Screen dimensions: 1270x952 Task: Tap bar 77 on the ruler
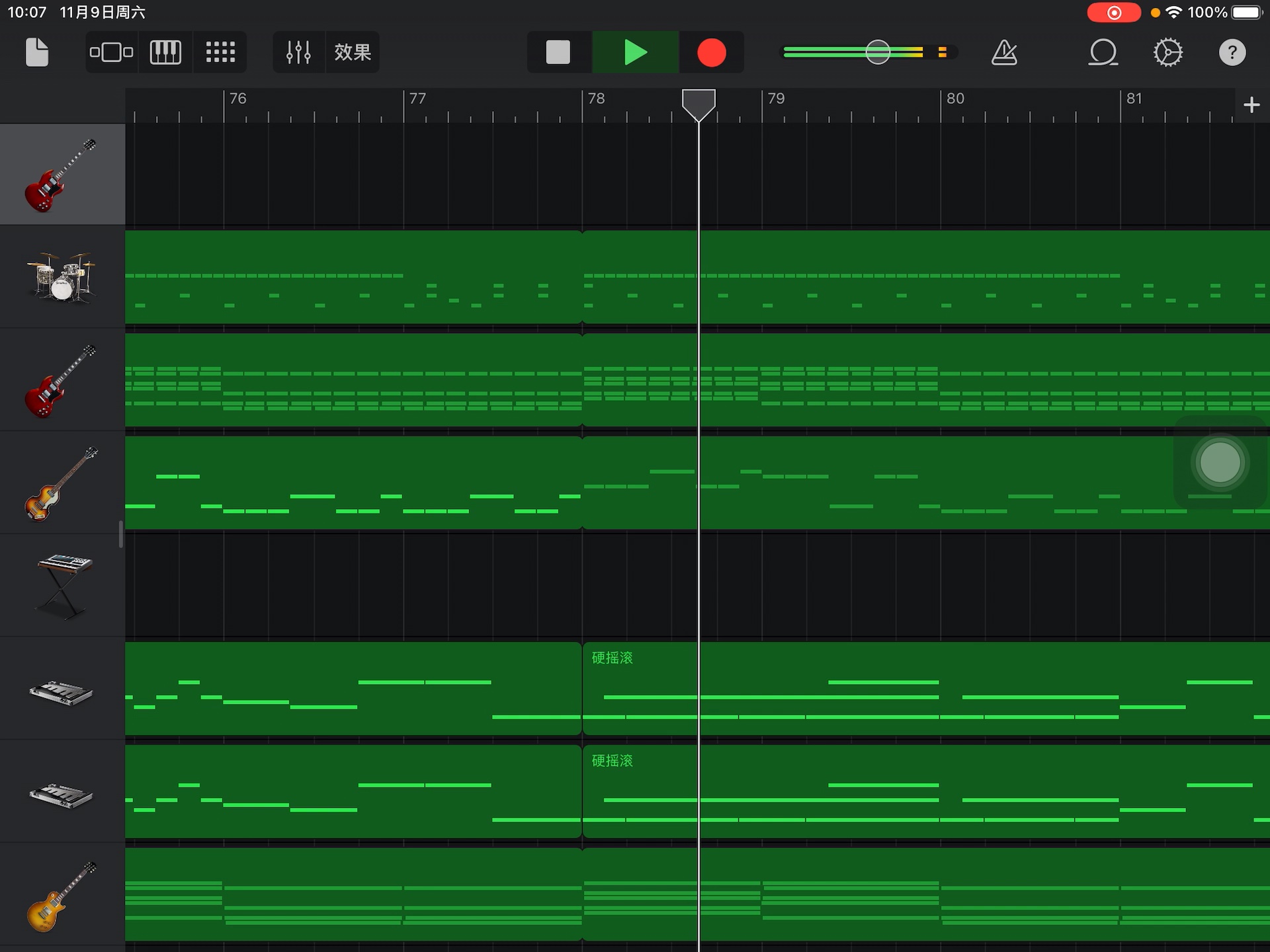[417, 99]
